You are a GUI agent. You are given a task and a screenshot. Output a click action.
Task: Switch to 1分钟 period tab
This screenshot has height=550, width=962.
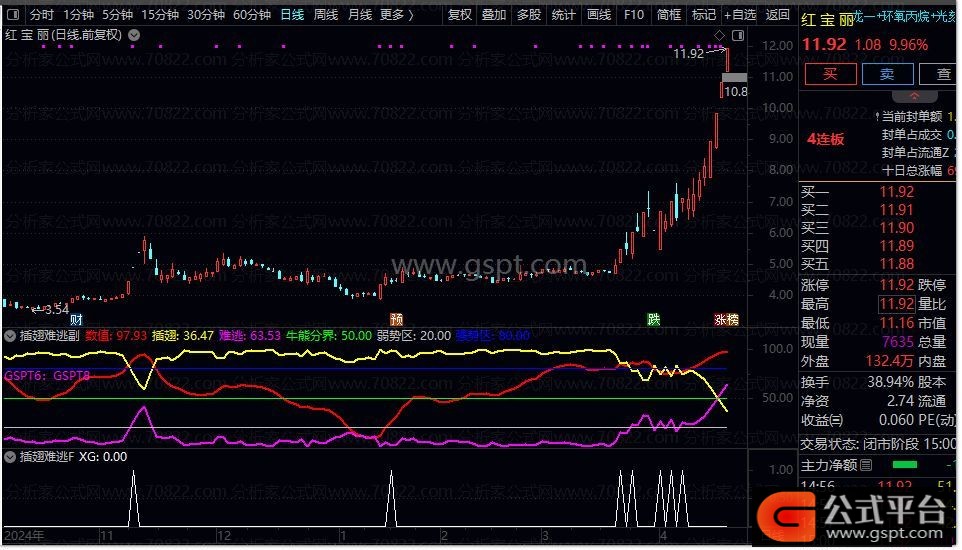pyautogui.click(x=79, y=14)
